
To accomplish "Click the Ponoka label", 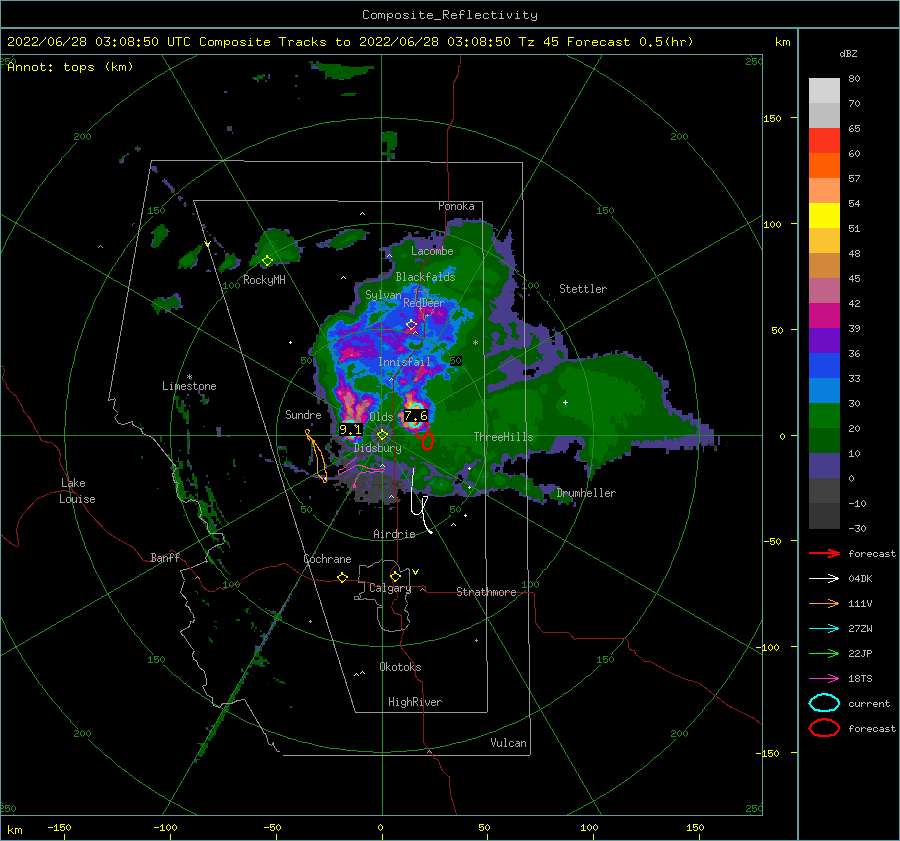I will (x=456, y=206).
